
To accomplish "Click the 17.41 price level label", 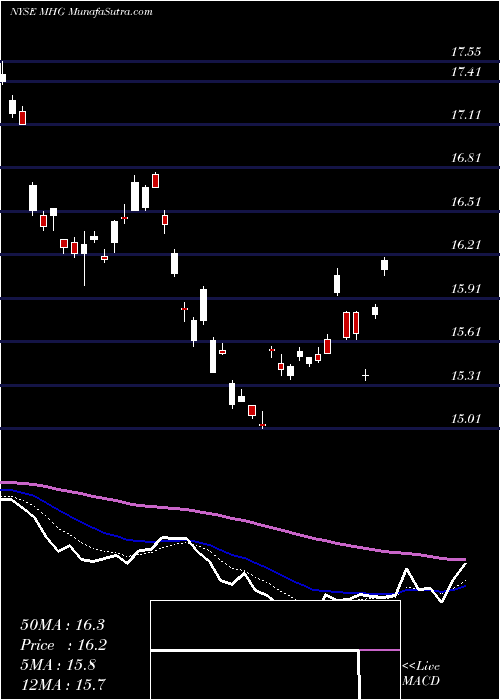I will 466,71.
